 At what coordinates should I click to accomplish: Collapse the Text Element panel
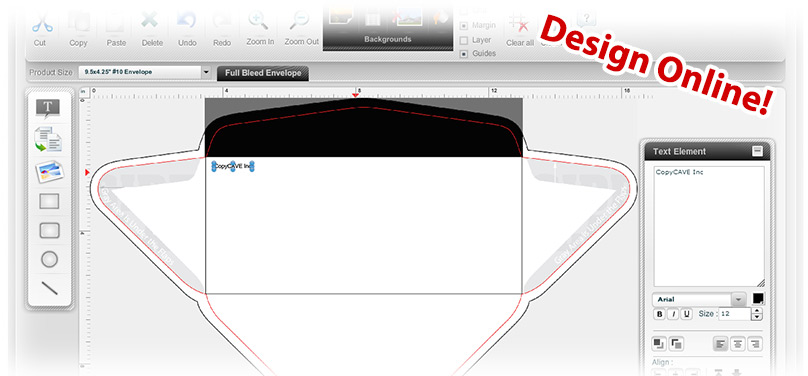[x=757, y=151]
